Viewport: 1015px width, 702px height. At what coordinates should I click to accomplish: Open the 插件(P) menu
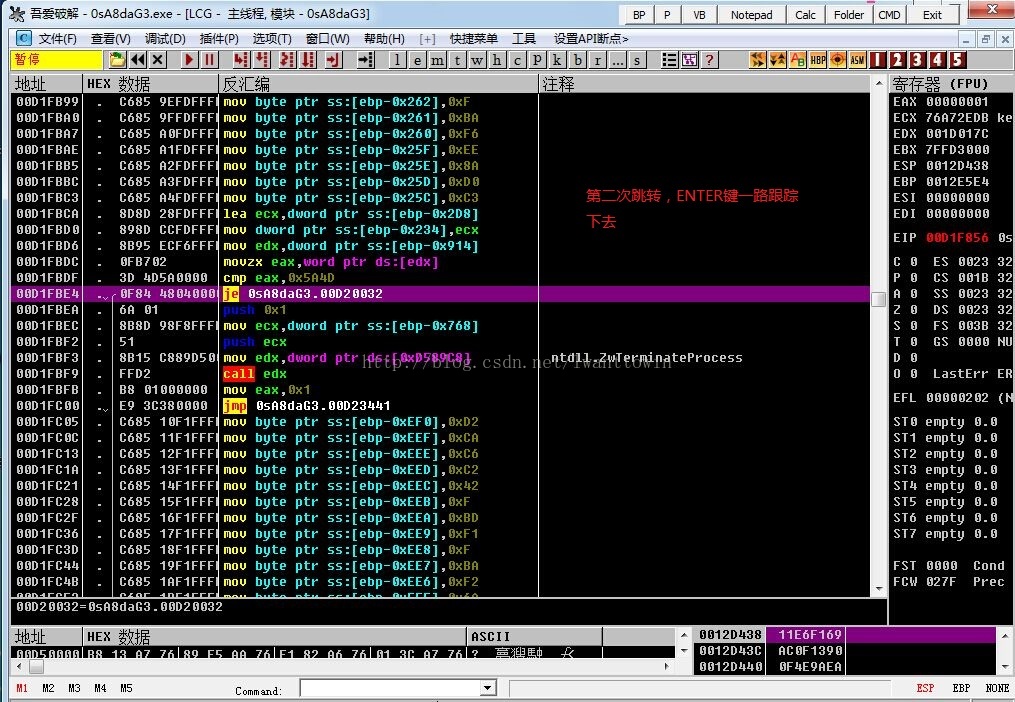pos(219,39)
